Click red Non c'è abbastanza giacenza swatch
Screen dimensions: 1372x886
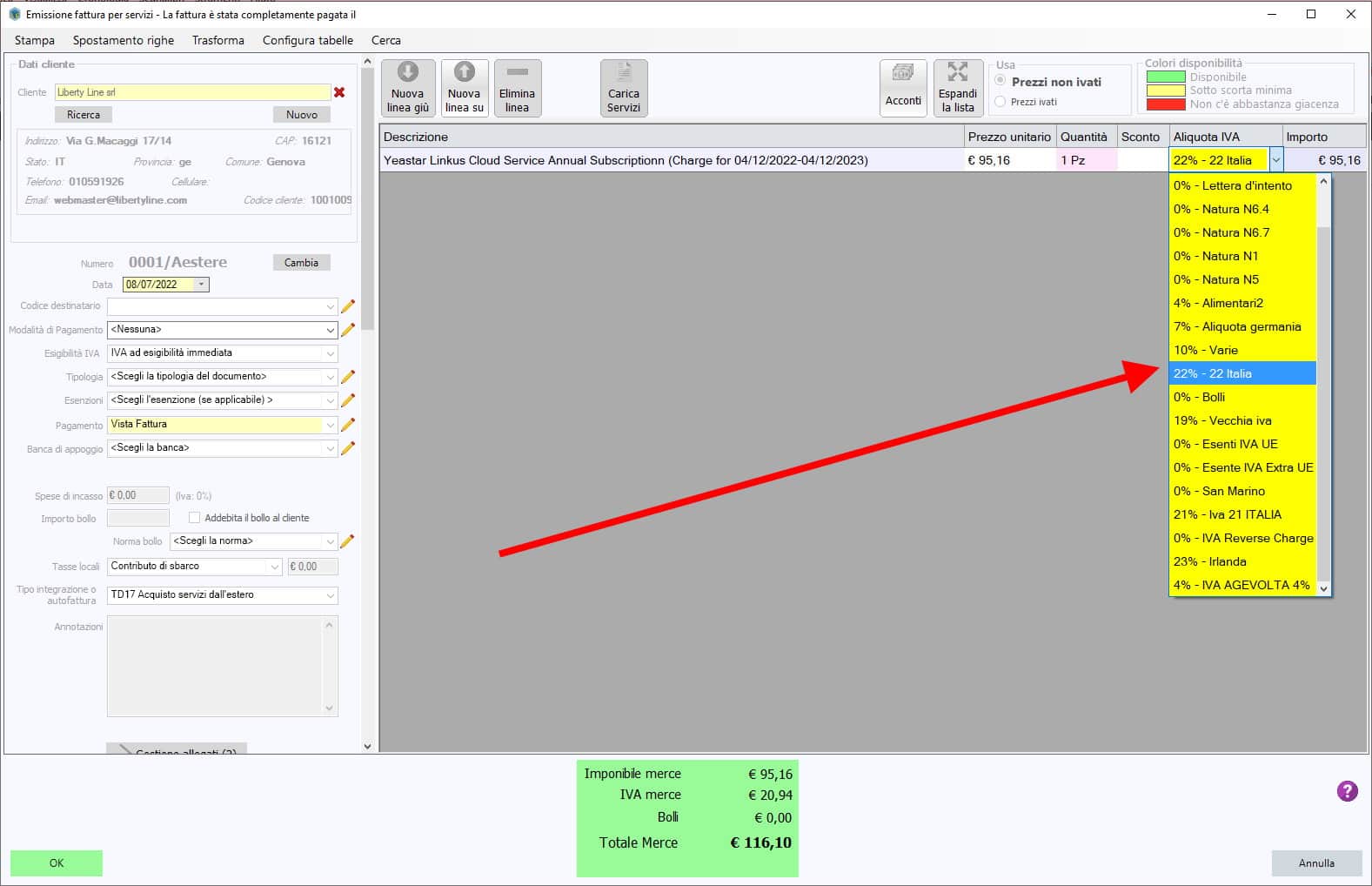click(x=1166, y=104)
